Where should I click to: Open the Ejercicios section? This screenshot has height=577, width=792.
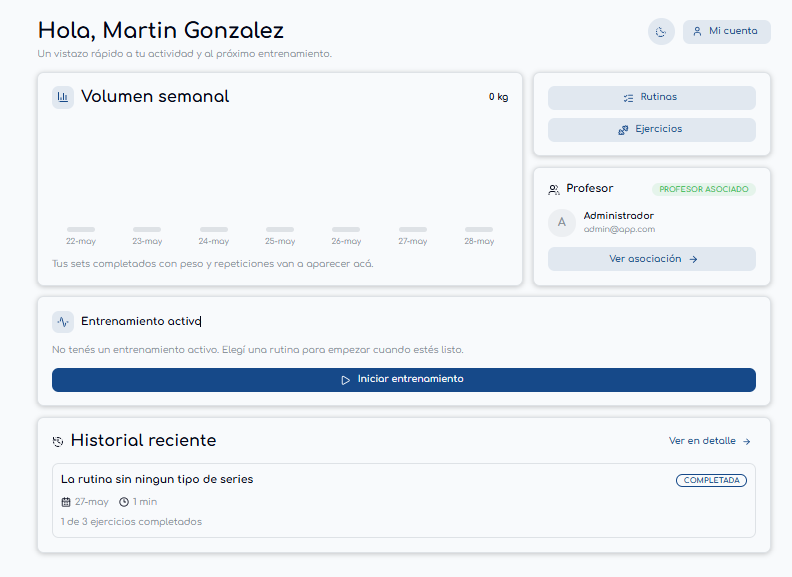652,130
